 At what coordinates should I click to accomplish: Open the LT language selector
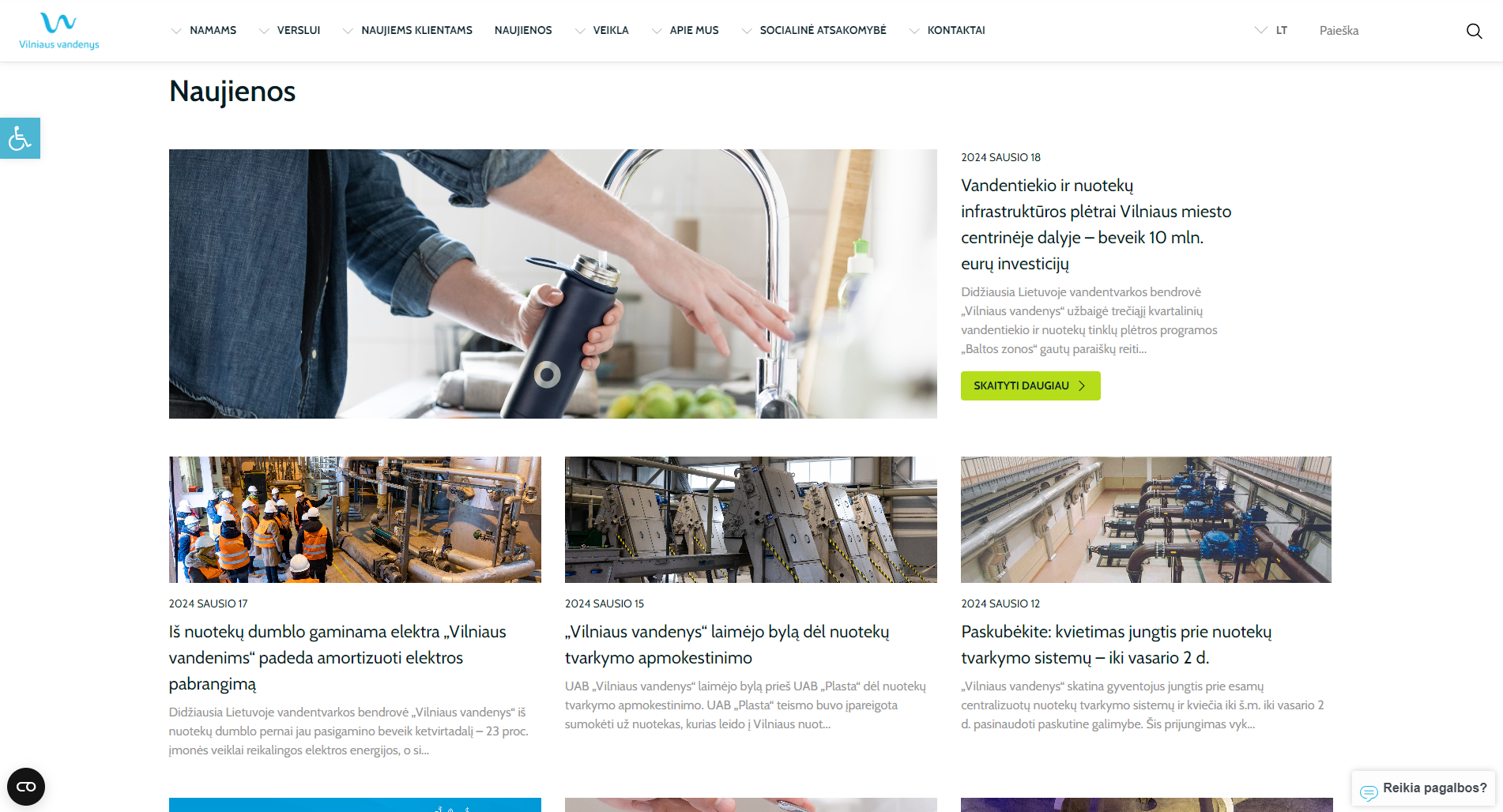point(1271,31)
